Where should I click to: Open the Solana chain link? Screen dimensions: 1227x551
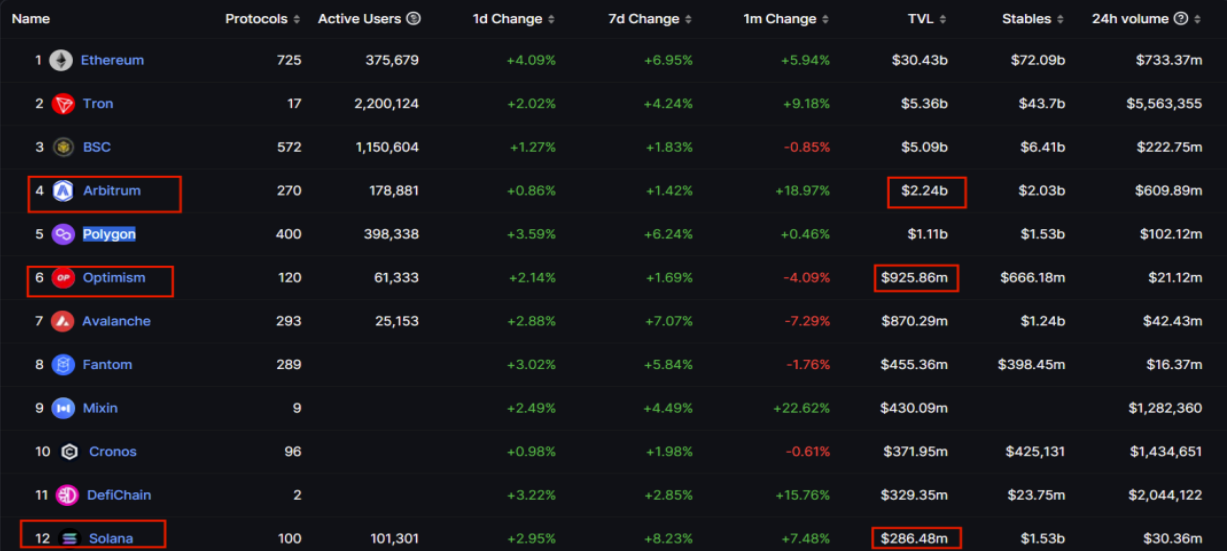[111, 539]
